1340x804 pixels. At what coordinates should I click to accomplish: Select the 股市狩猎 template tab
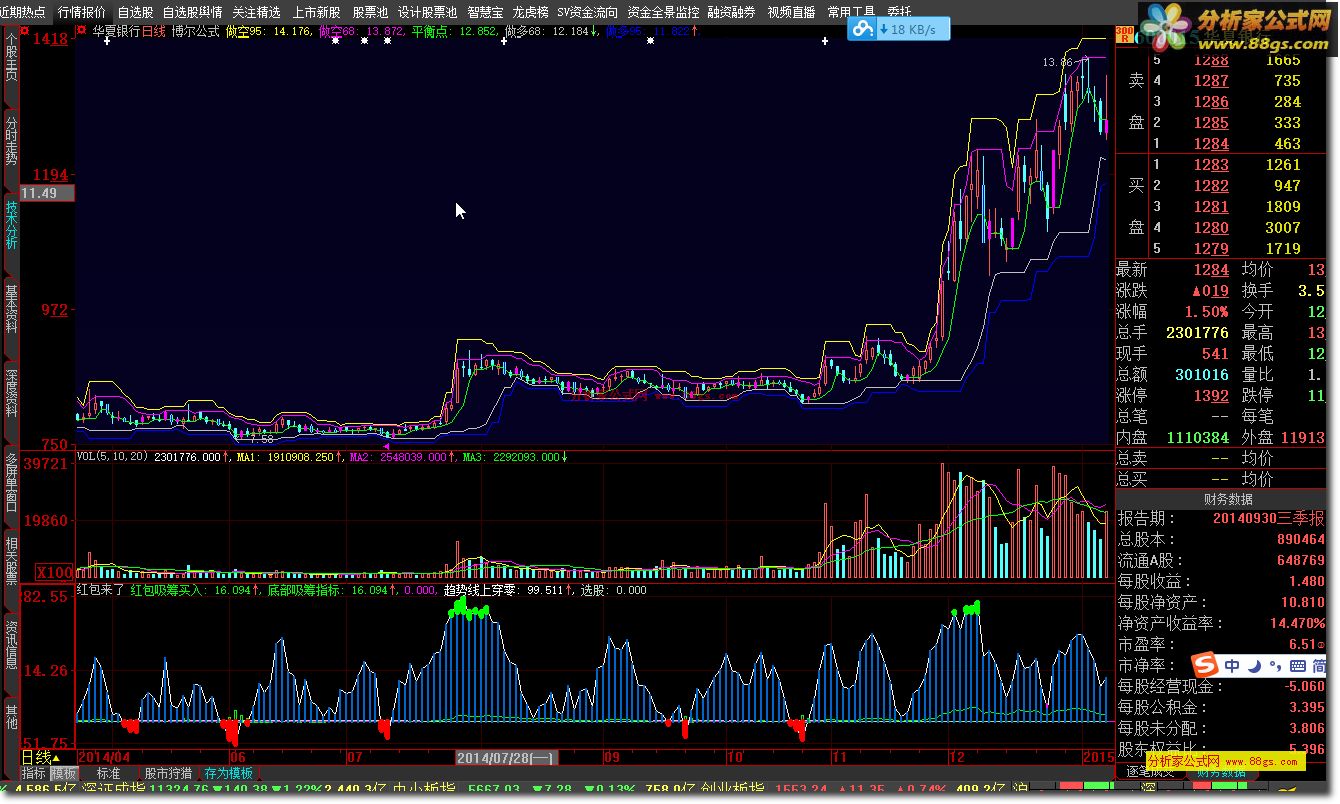pyautogui.click(x=168, y=773)
